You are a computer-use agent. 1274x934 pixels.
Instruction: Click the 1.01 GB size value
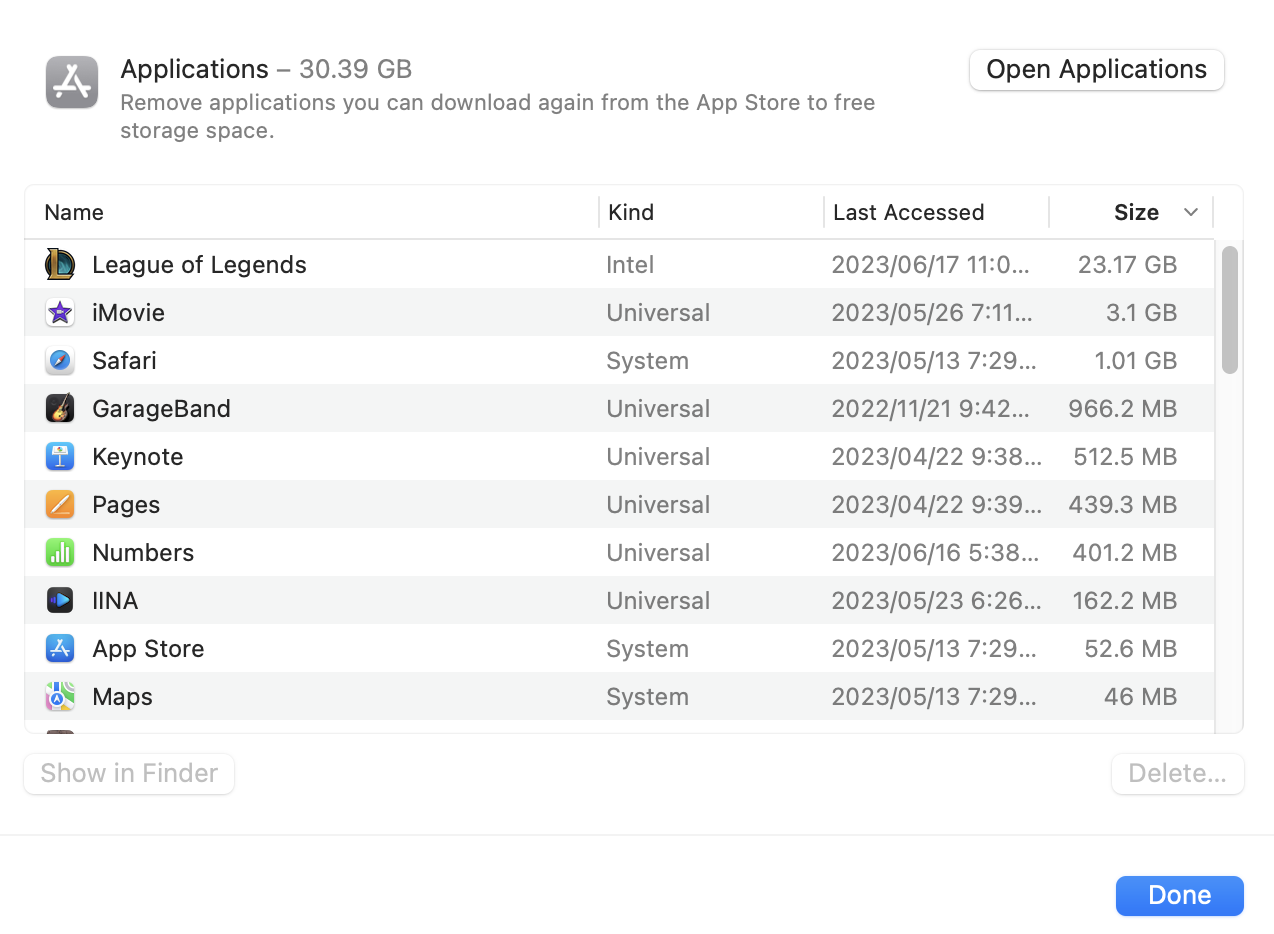coord(1135,361)
